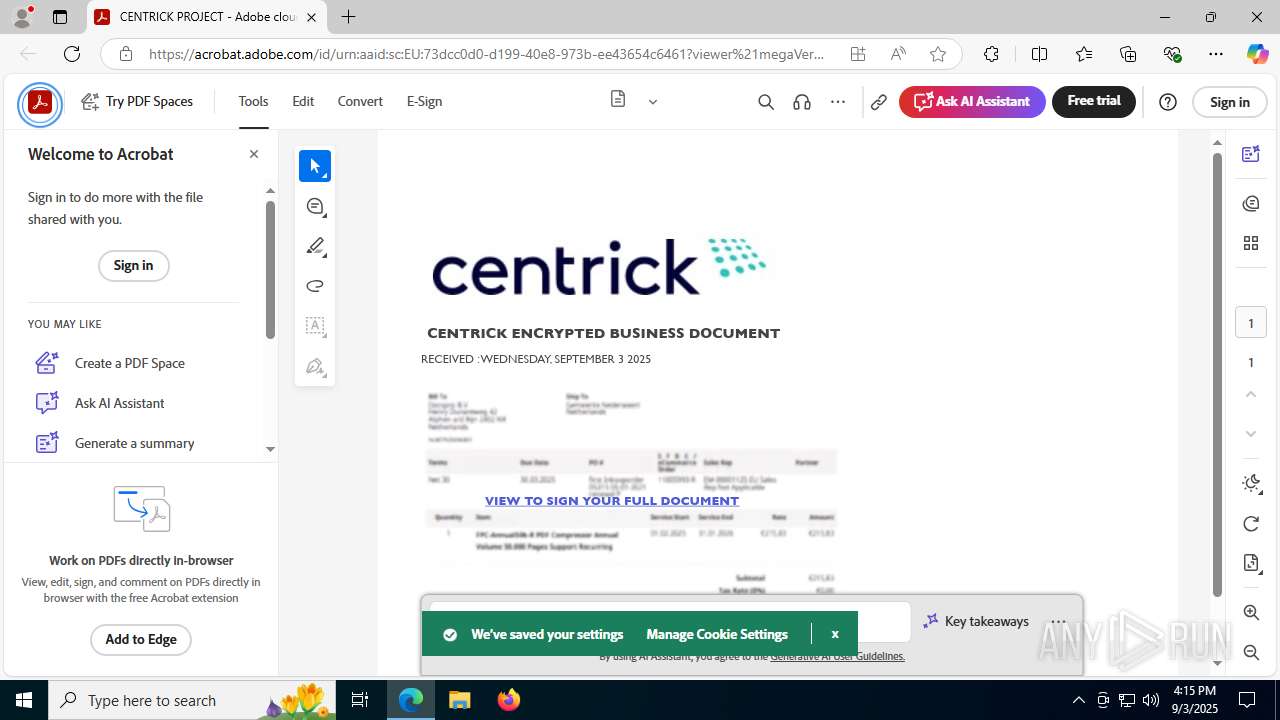Click Key takeaways button
The image size is (1280, 720).
point(976,621)
